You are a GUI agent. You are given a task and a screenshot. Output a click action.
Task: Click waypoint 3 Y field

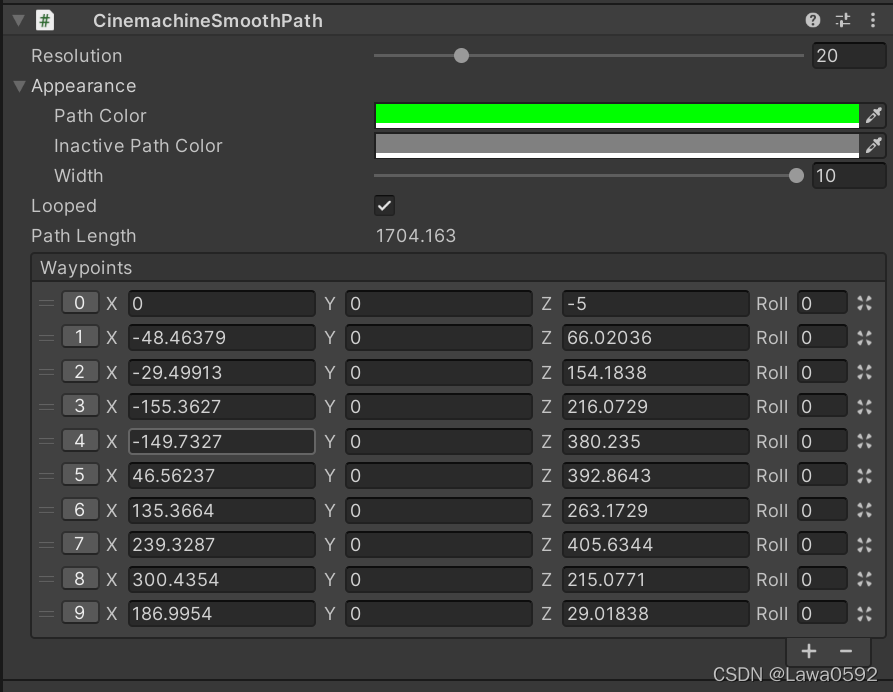(x=439, y=407)
